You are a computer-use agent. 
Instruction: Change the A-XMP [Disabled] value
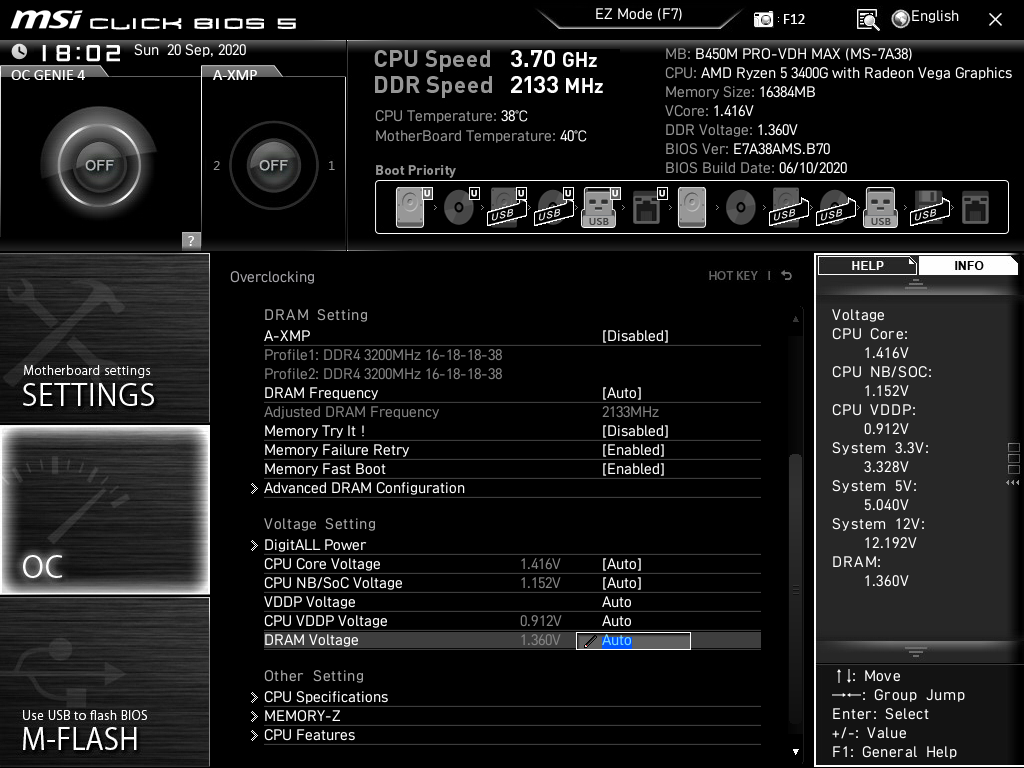[635, 336]
